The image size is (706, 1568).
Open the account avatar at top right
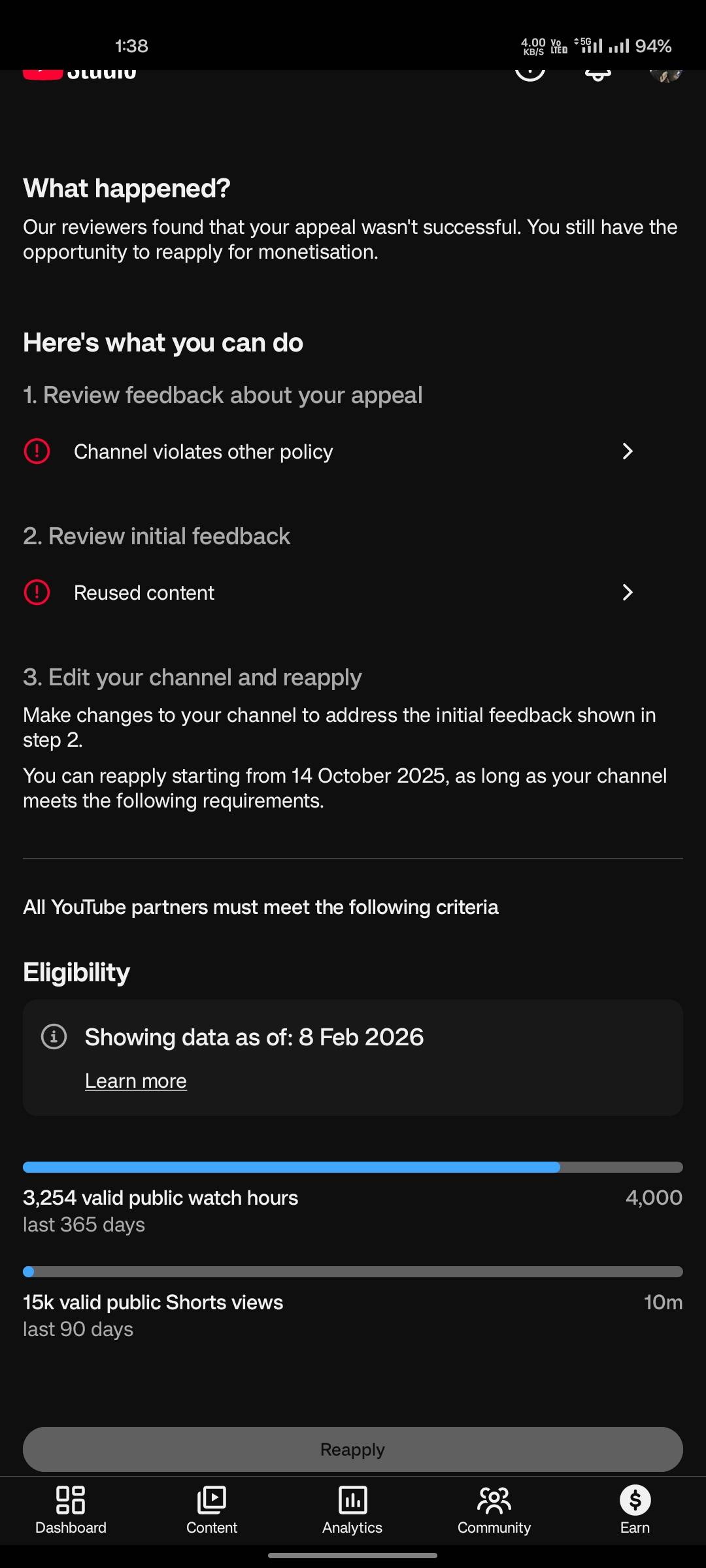pos(665,74)
